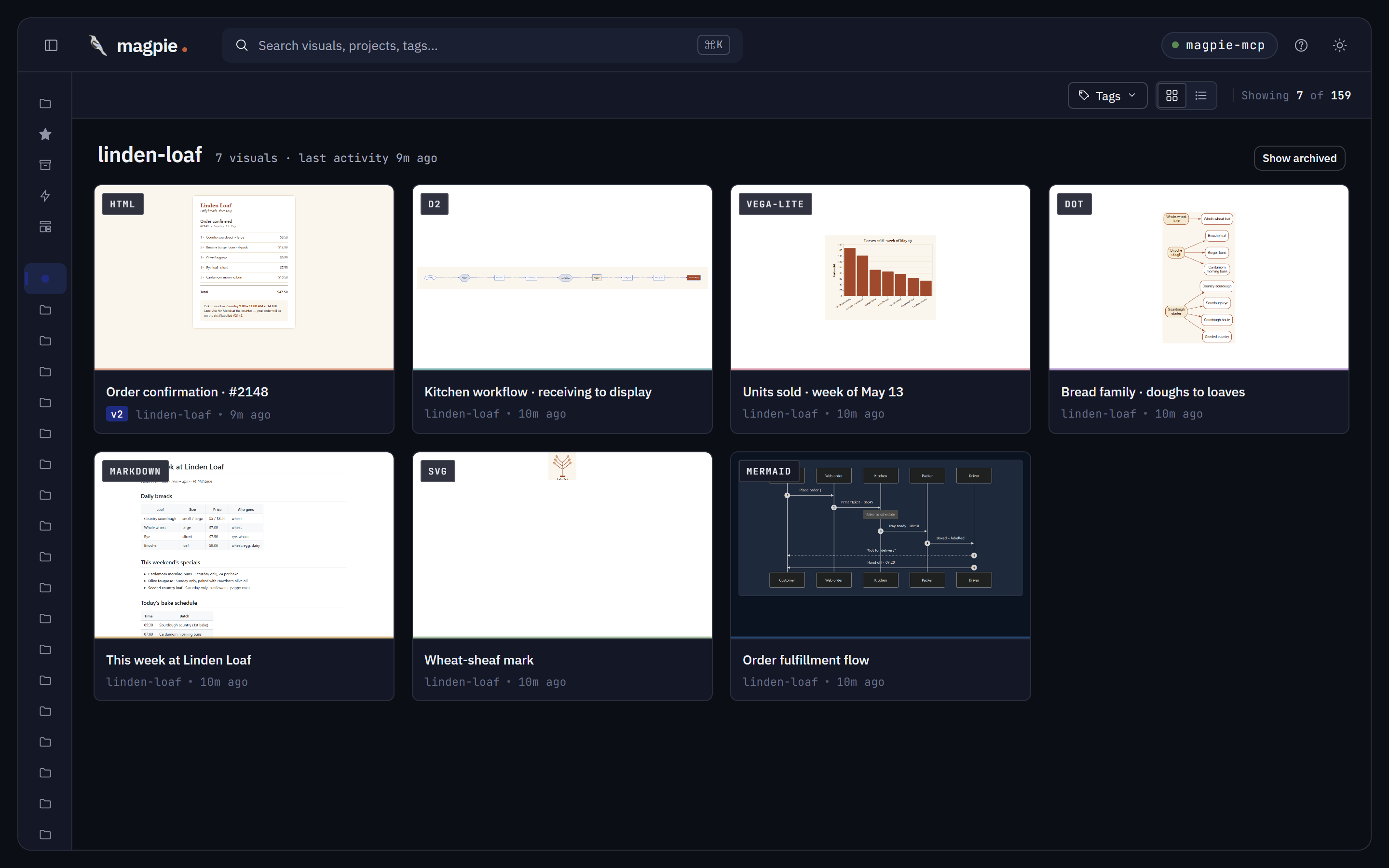Switch to list view

(x=1201, y=95)
